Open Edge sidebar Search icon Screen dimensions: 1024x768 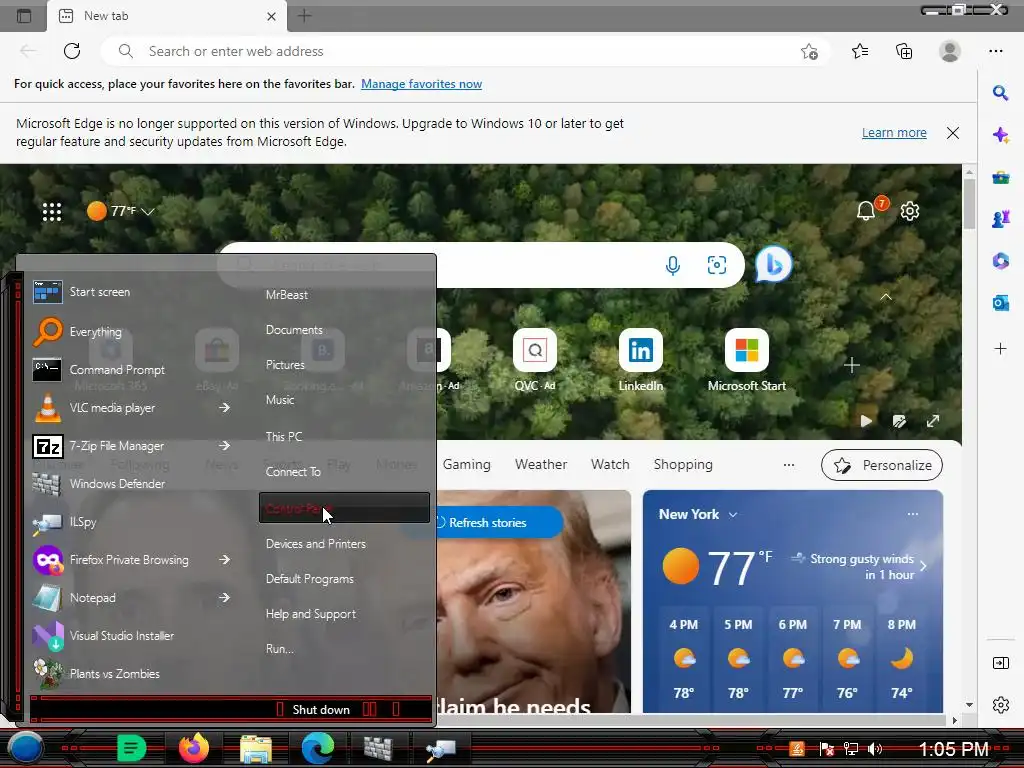click(x=1000, y=93)
